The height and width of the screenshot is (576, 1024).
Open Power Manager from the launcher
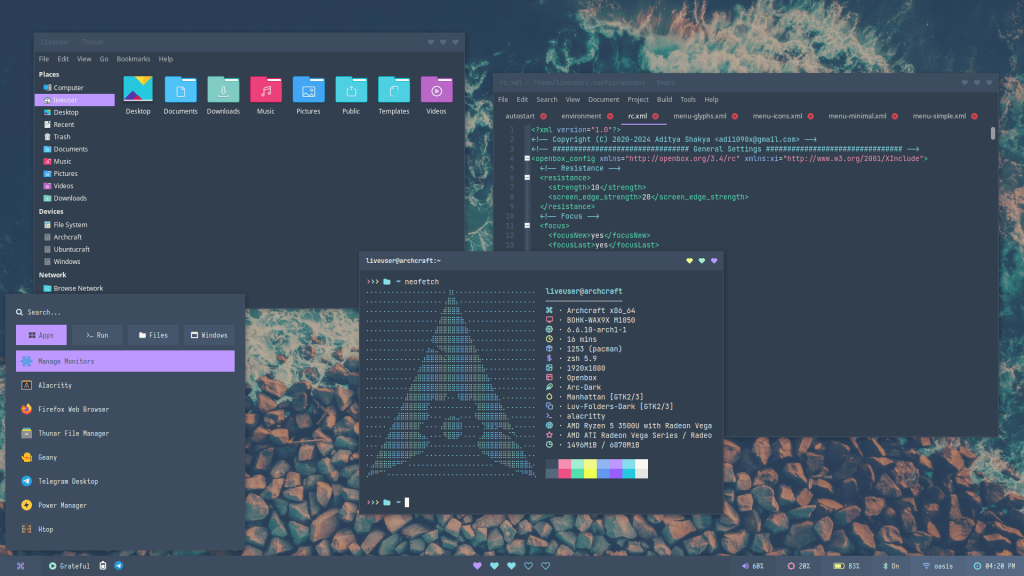coord(74,505)
